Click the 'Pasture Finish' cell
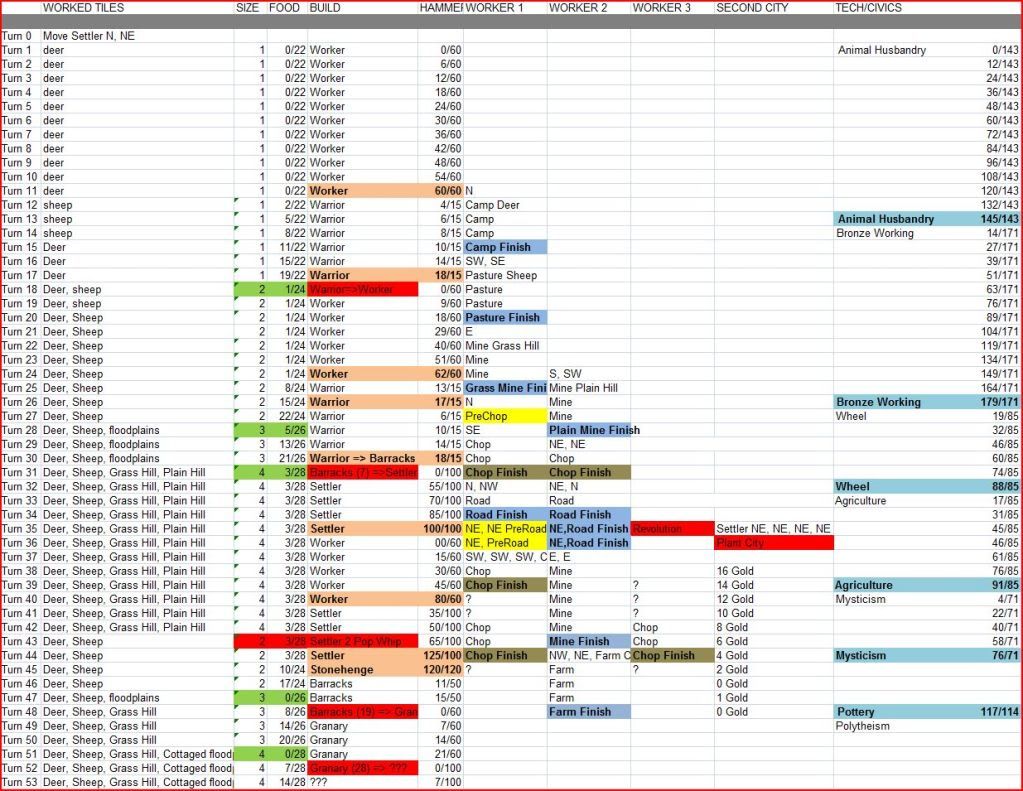Image resolution: width=1023 pixels, height=791 pixels. [505, 317]
